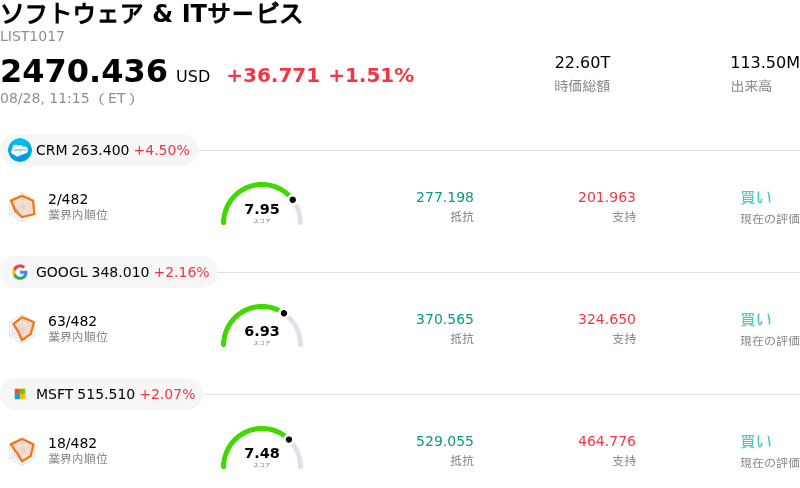Image resolution: width=800 pixels, height=488 pixels.
Task: Click the Google logo icon for GOOGL
Action: tap(20, 272)
